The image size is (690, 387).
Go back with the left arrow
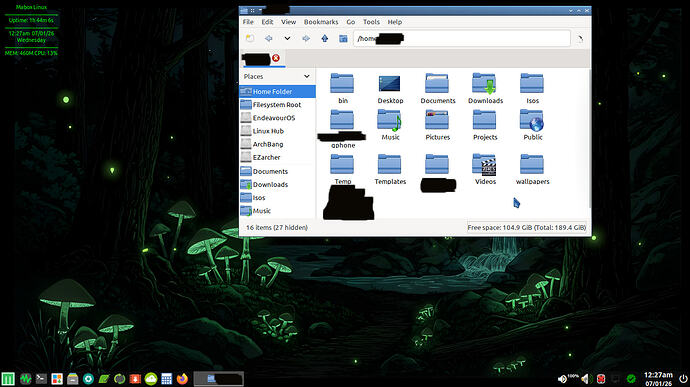(x=268, y=39)
